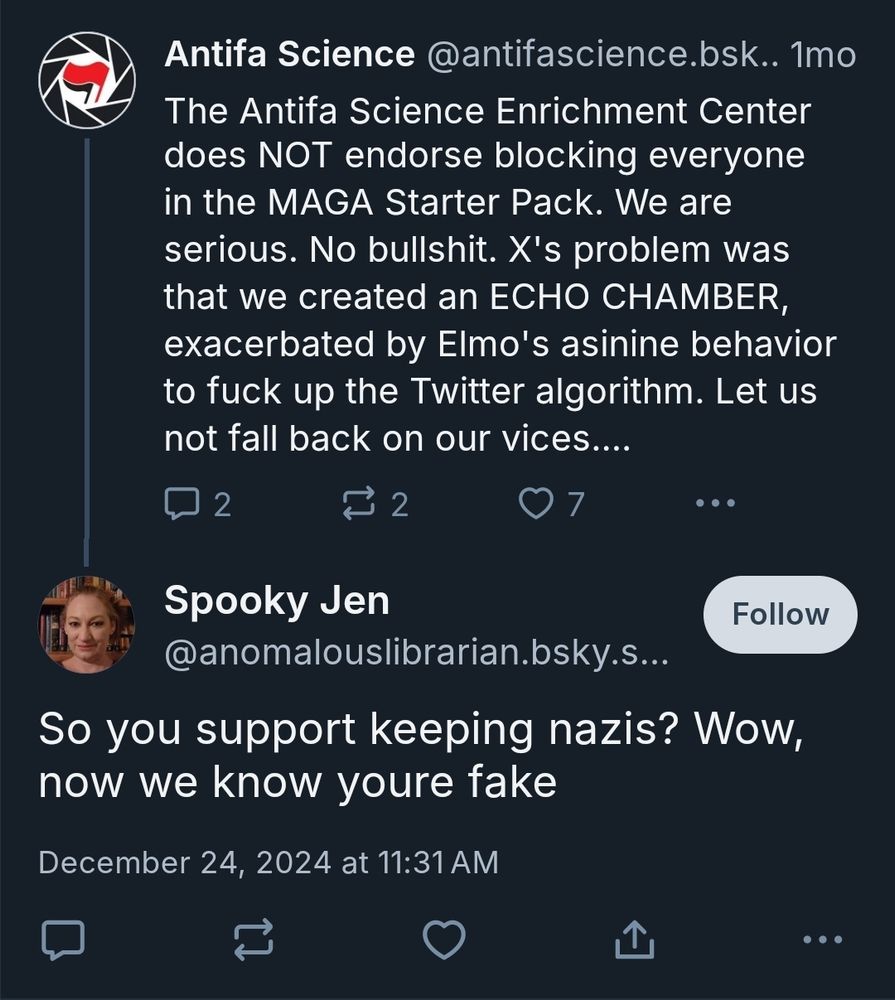Like Spooky Jen's post
The height and width of the screenshot is (1000, 895).
click(443, 938)
